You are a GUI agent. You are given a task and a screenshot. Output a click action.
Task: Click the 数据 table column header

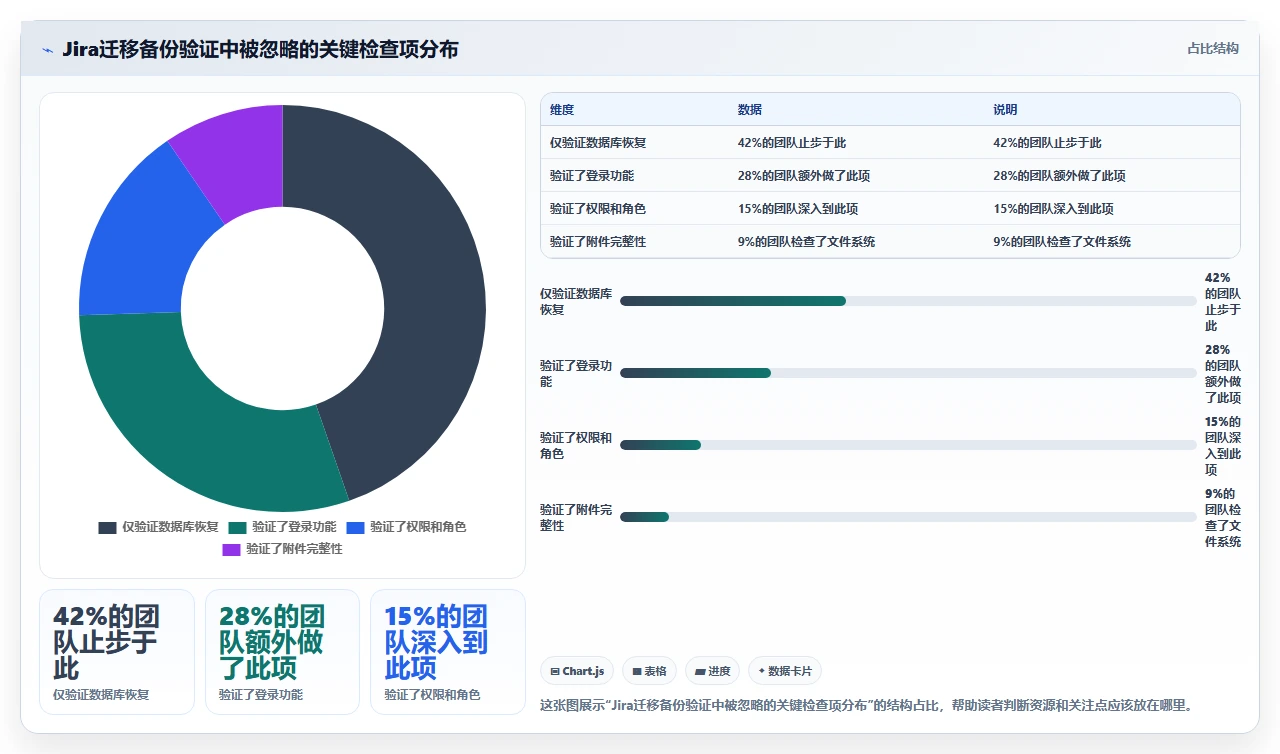750,110
